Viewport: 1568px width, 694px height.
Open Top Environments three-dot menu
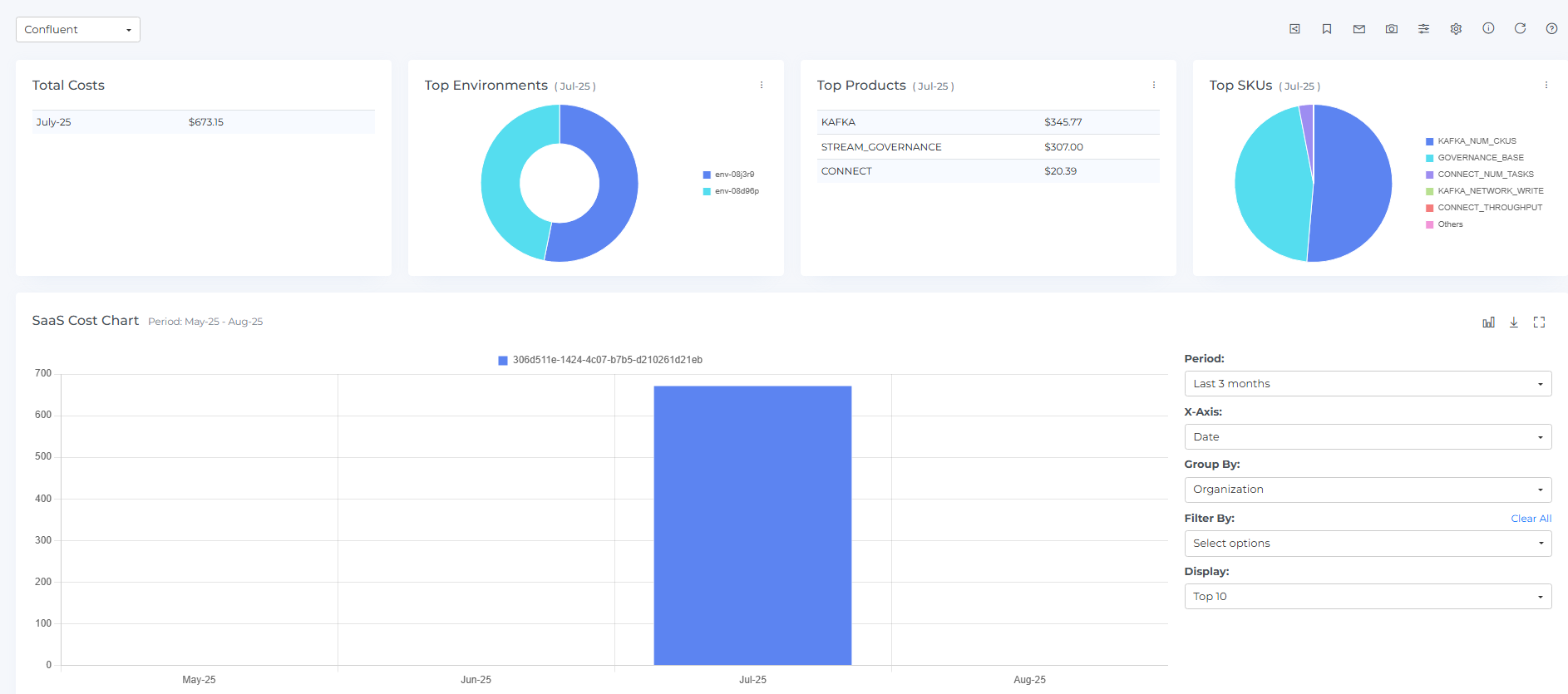click(762, 86)
